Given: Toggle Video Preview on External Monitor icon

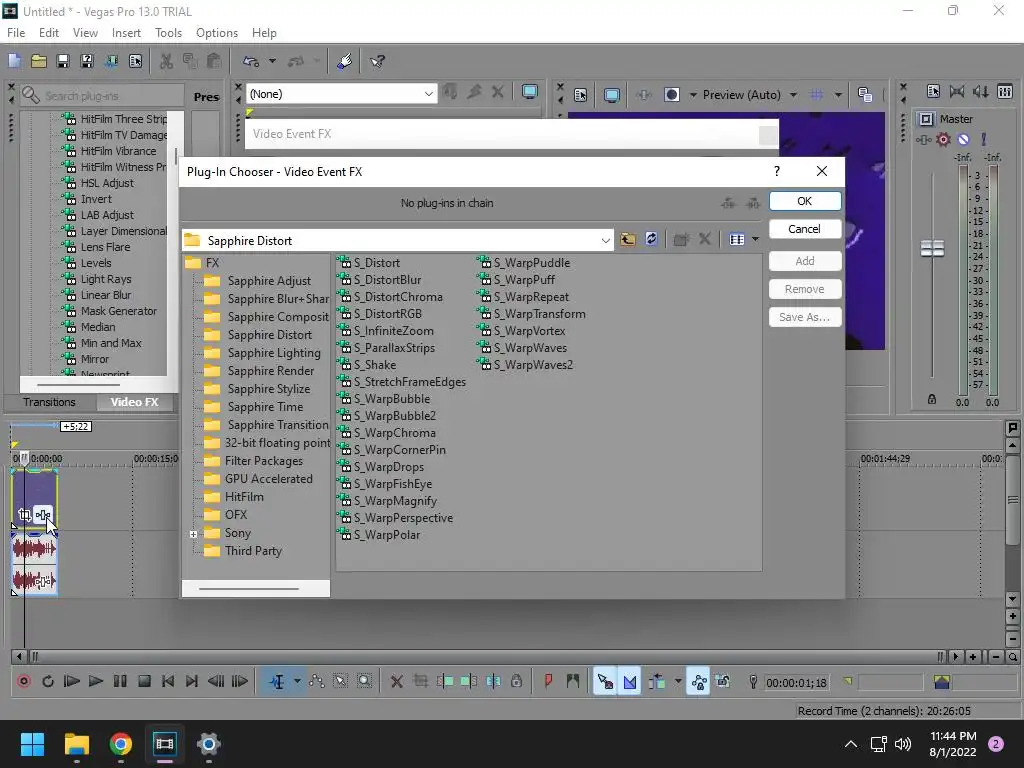Looking at the screenshot, I should coord(612,95).
